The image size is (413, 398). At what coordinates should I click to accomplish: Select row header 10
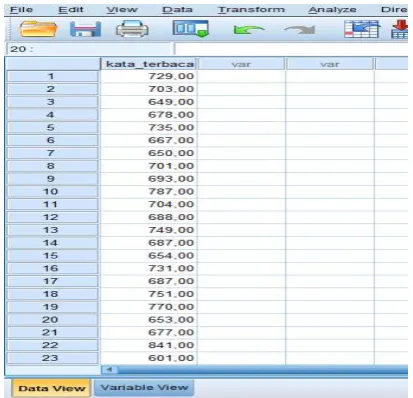pos(52,192)
